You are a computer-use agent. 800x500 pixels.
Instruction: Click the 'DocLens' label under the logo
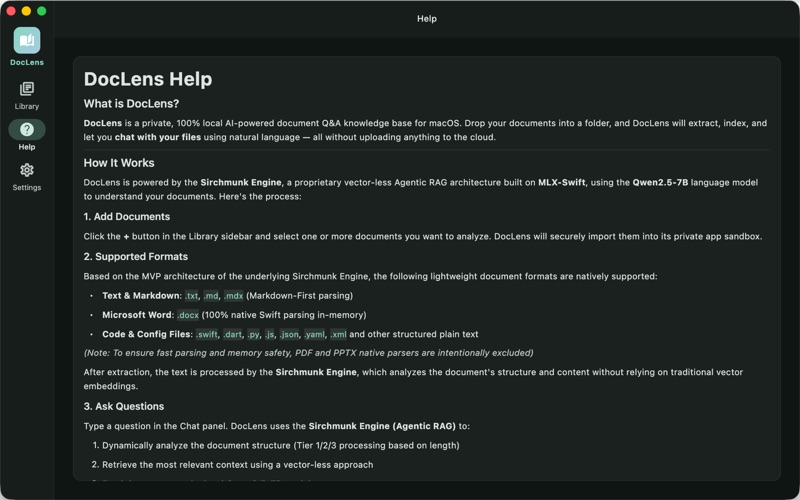(27, 62)
